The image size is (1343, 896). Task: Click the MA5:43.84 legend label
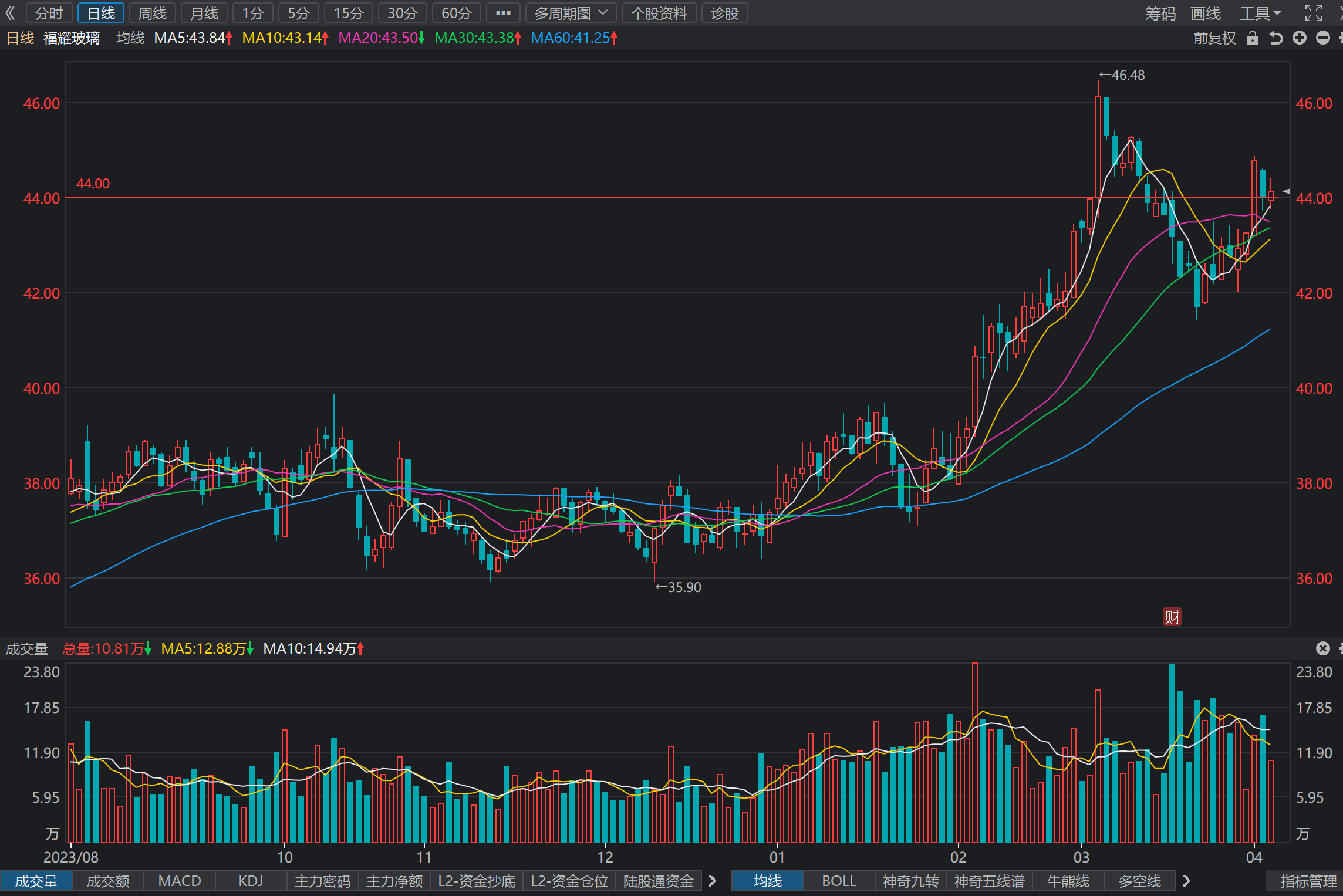click(194, 38)
